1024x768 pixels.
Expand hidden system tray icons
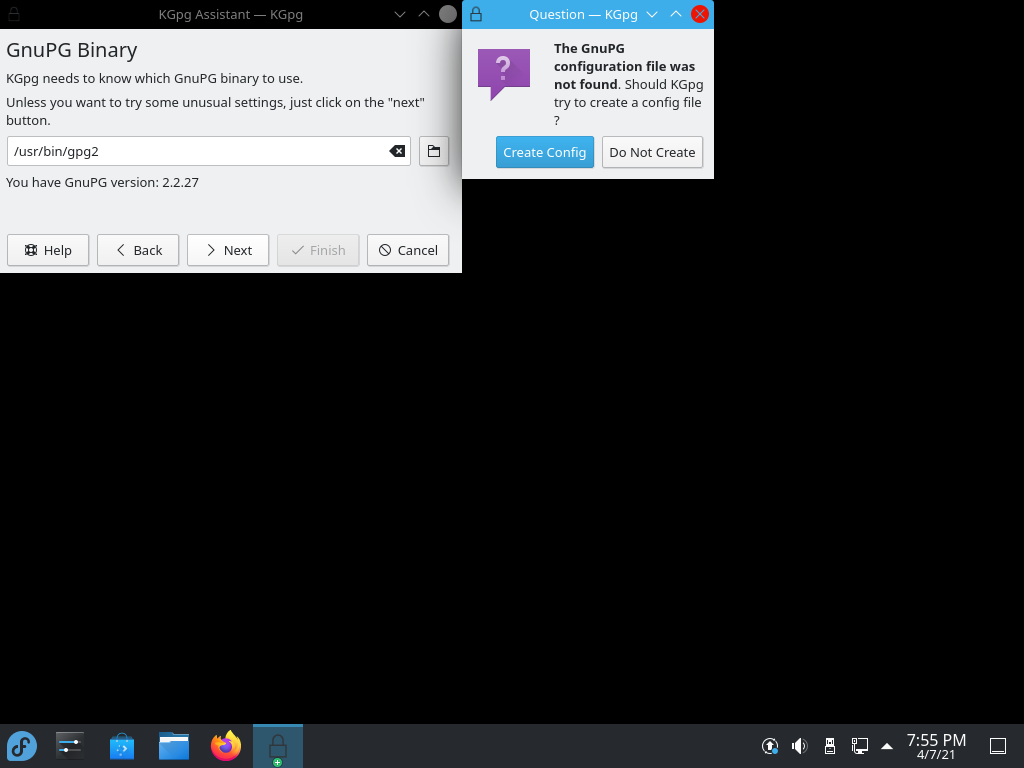coord(887,746)
